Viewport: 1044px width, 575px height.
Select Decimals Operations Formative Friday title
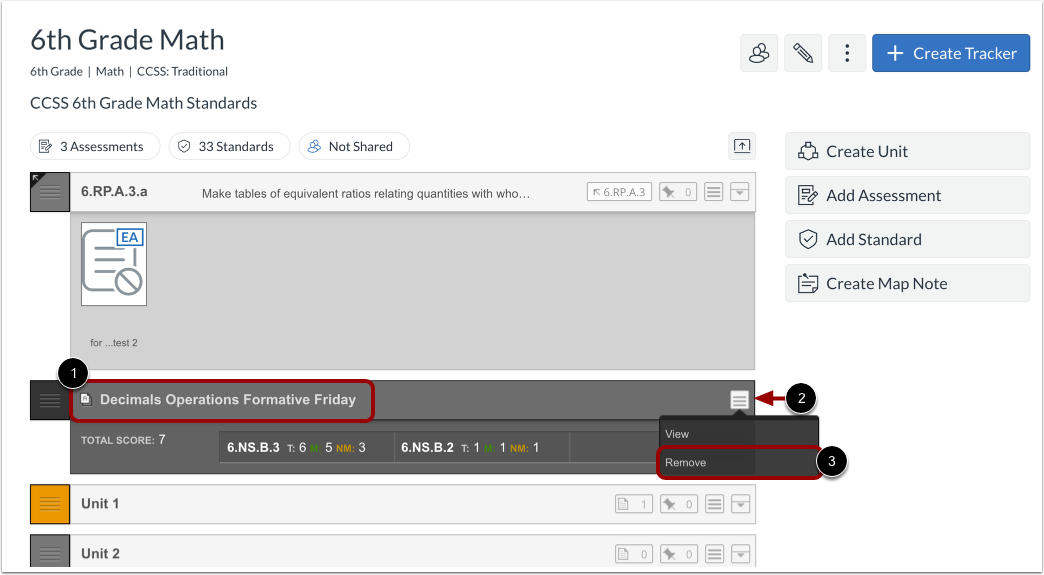click(228, 400)
